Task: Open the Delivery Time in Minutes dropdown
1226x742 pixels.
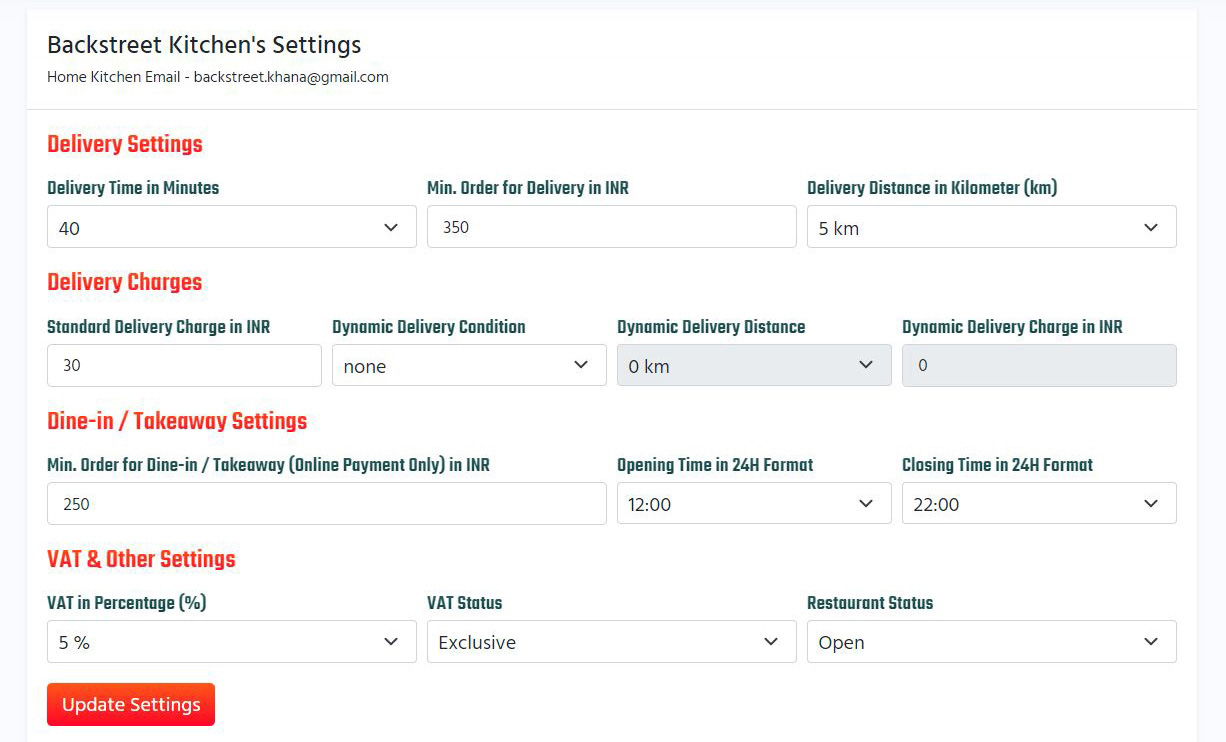Action: coord(231,227)
